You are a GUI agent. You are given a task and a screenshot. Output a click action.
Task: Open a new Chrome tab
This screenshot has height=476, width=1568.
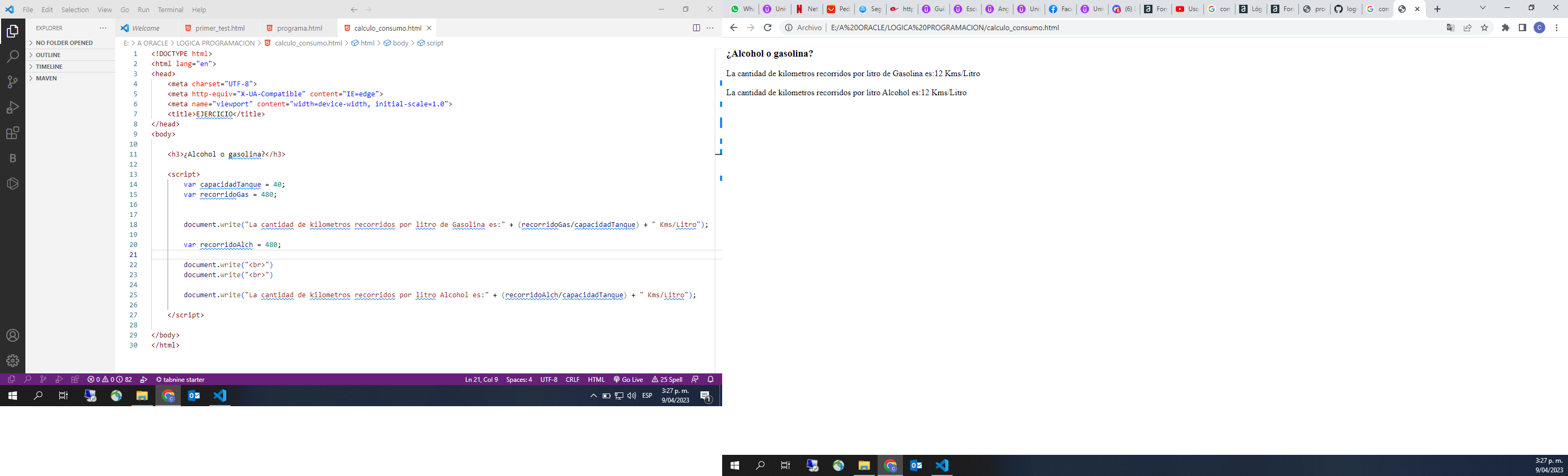[1437, 9]
